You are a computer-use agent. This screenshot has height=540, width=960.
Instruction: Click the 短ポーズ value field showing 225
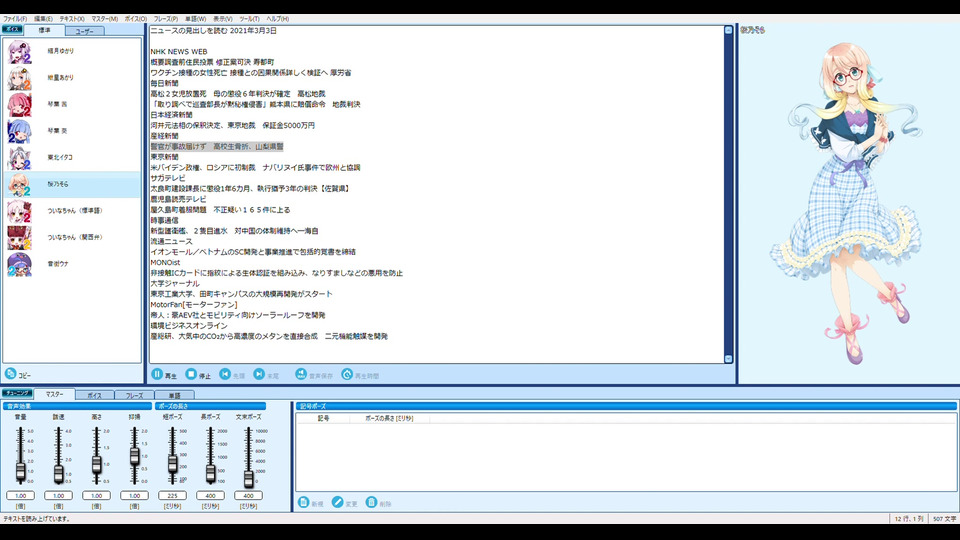pyautogui.click(x=172, y=495)
